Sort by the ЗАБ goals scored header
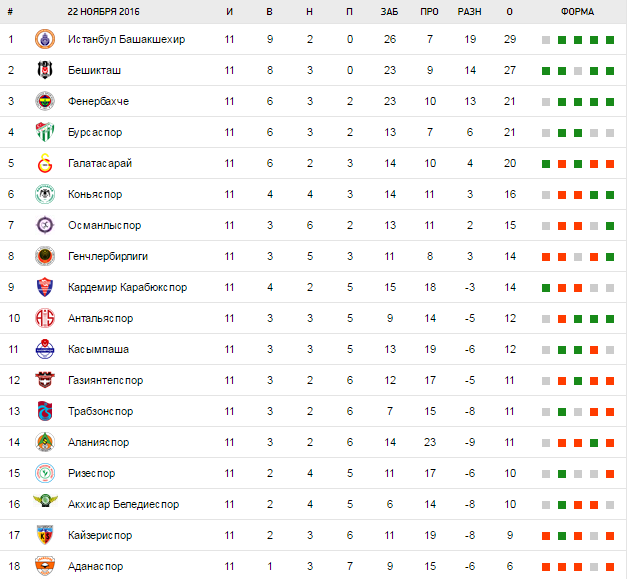 pyautogui.click(x=389, y=12)
